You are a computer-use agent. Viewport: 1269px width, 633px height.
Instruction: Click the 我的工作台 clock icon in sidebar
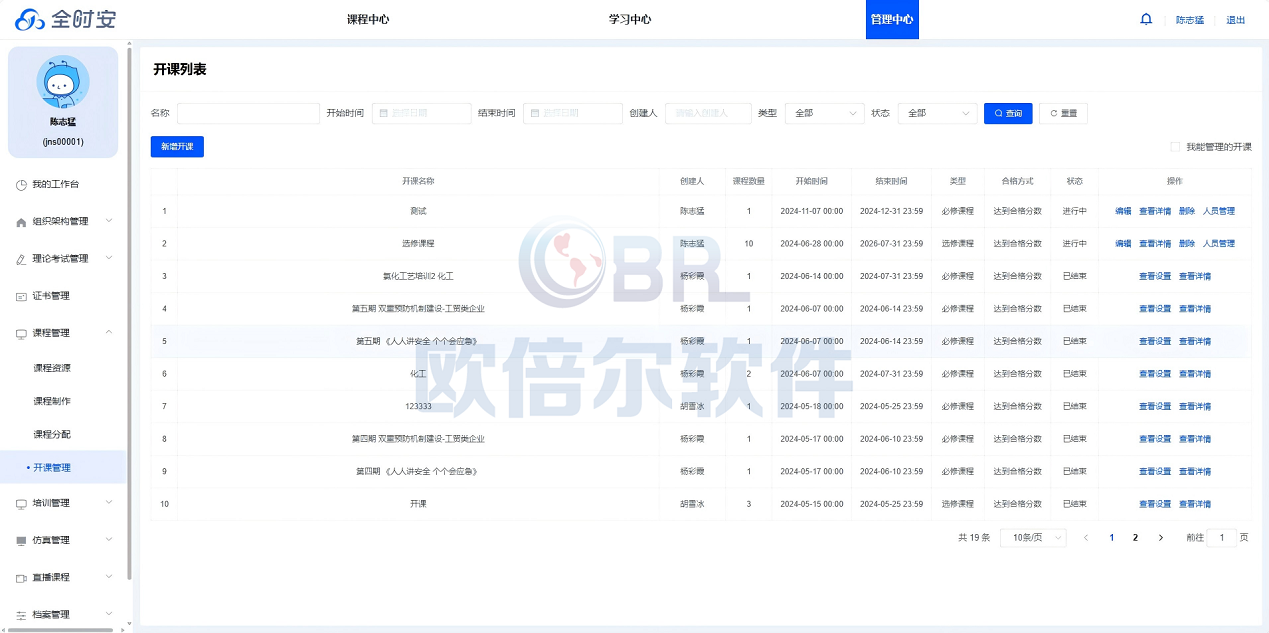click(x=21, y=185)
